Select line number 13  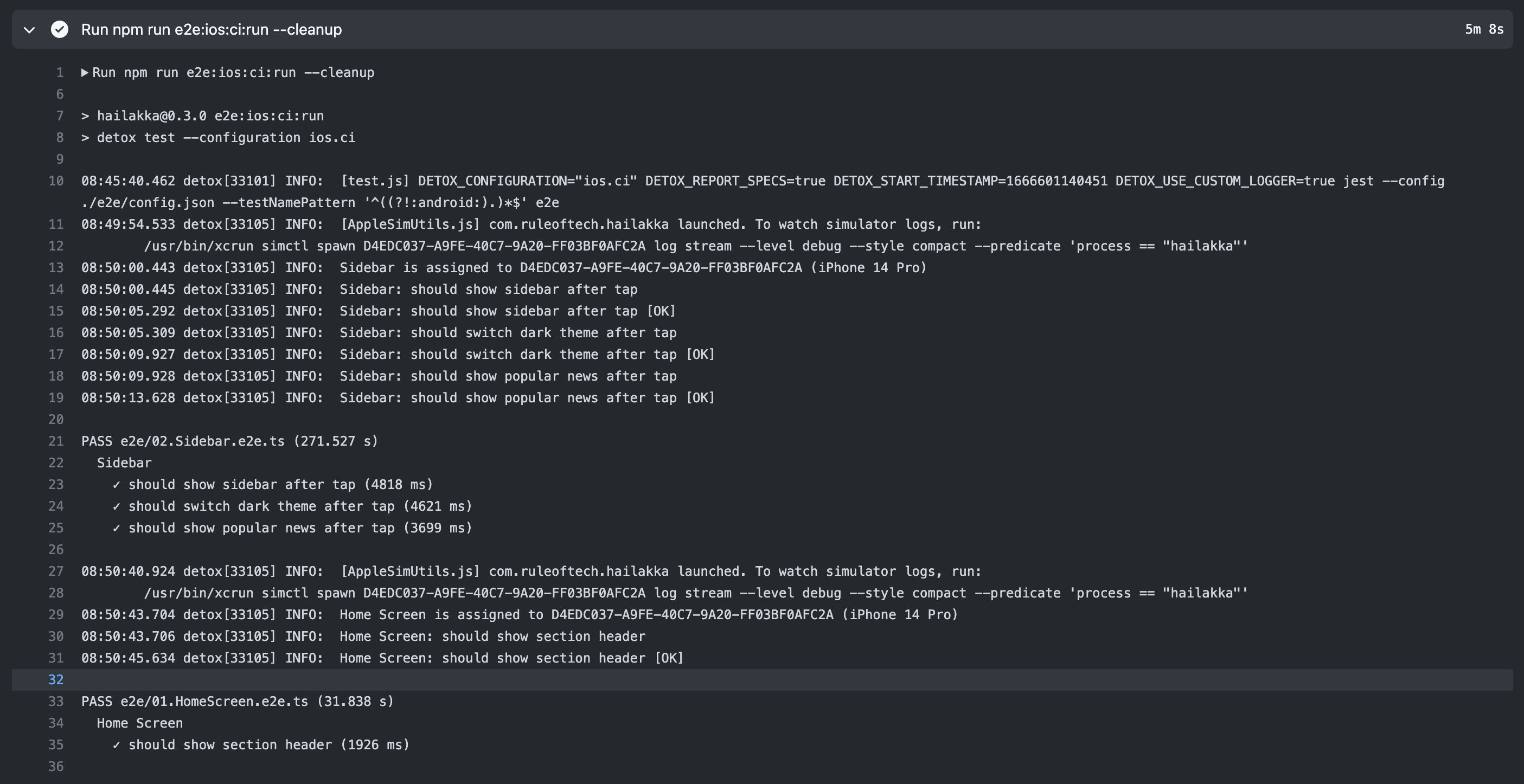pyautogui.click(x=56, y=268)
